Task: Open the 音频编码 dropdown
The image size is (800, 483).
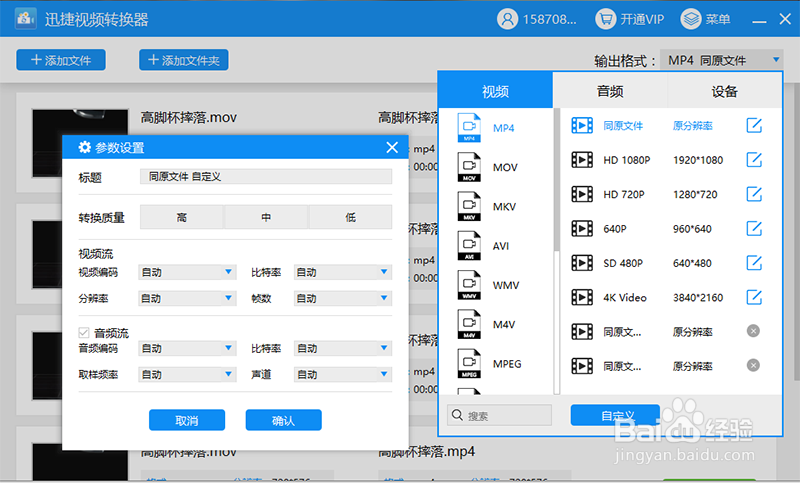Action: (187, 348)
